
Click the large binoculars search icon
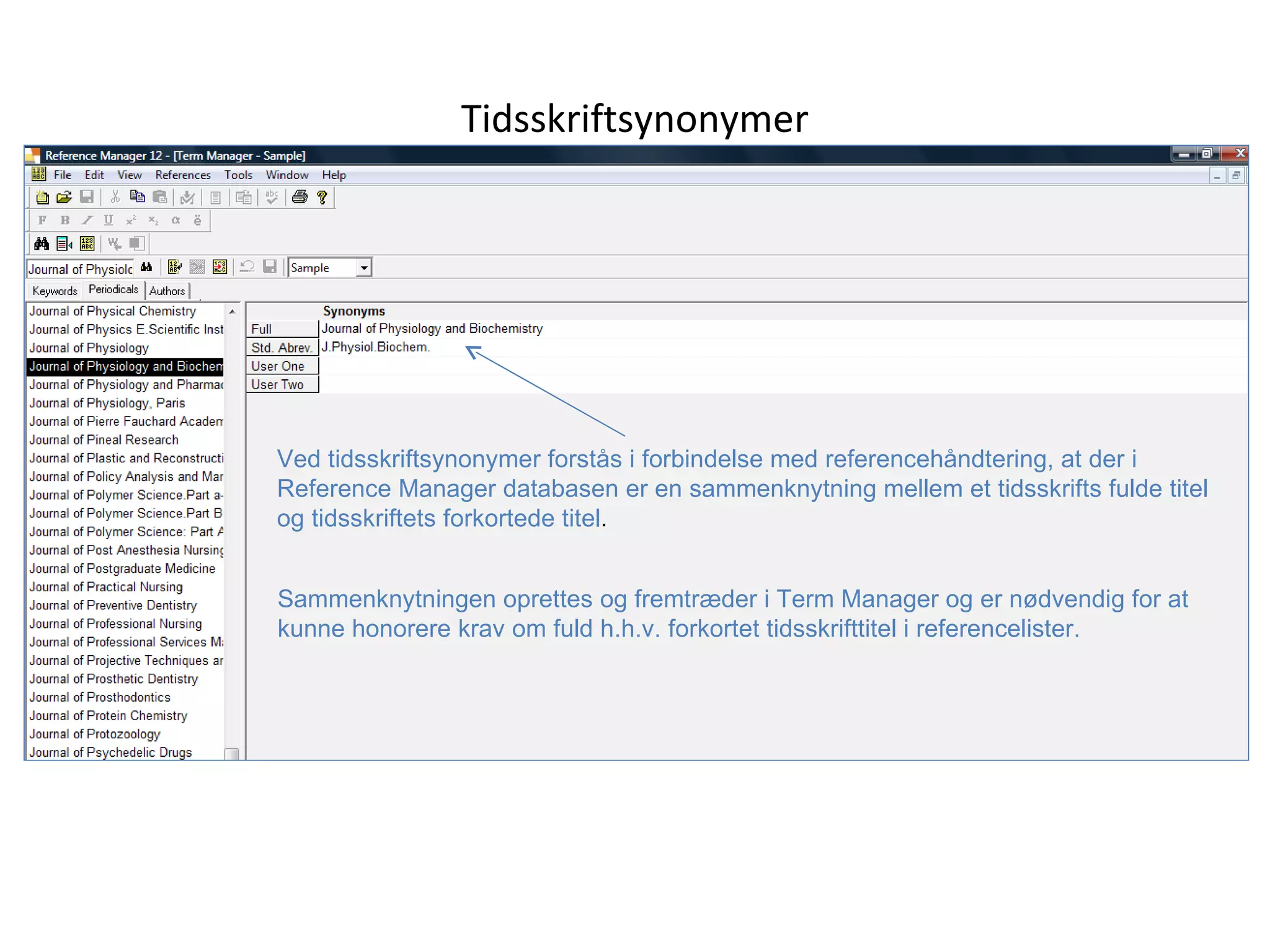pyautogui.click(x=42, y=244)
